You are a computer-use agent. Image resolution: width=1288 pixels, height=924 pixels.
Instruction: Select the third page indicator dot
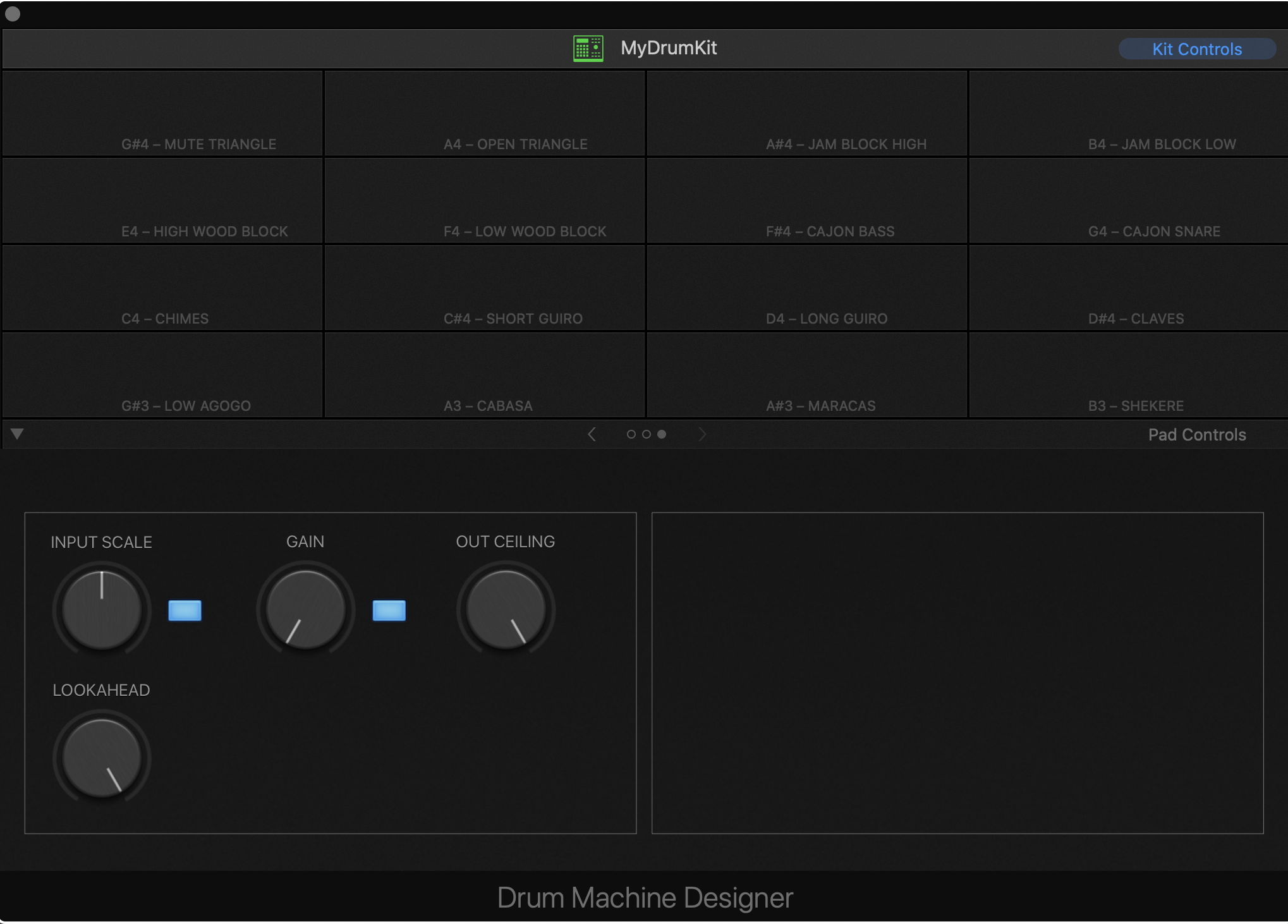tap(662, 434)
